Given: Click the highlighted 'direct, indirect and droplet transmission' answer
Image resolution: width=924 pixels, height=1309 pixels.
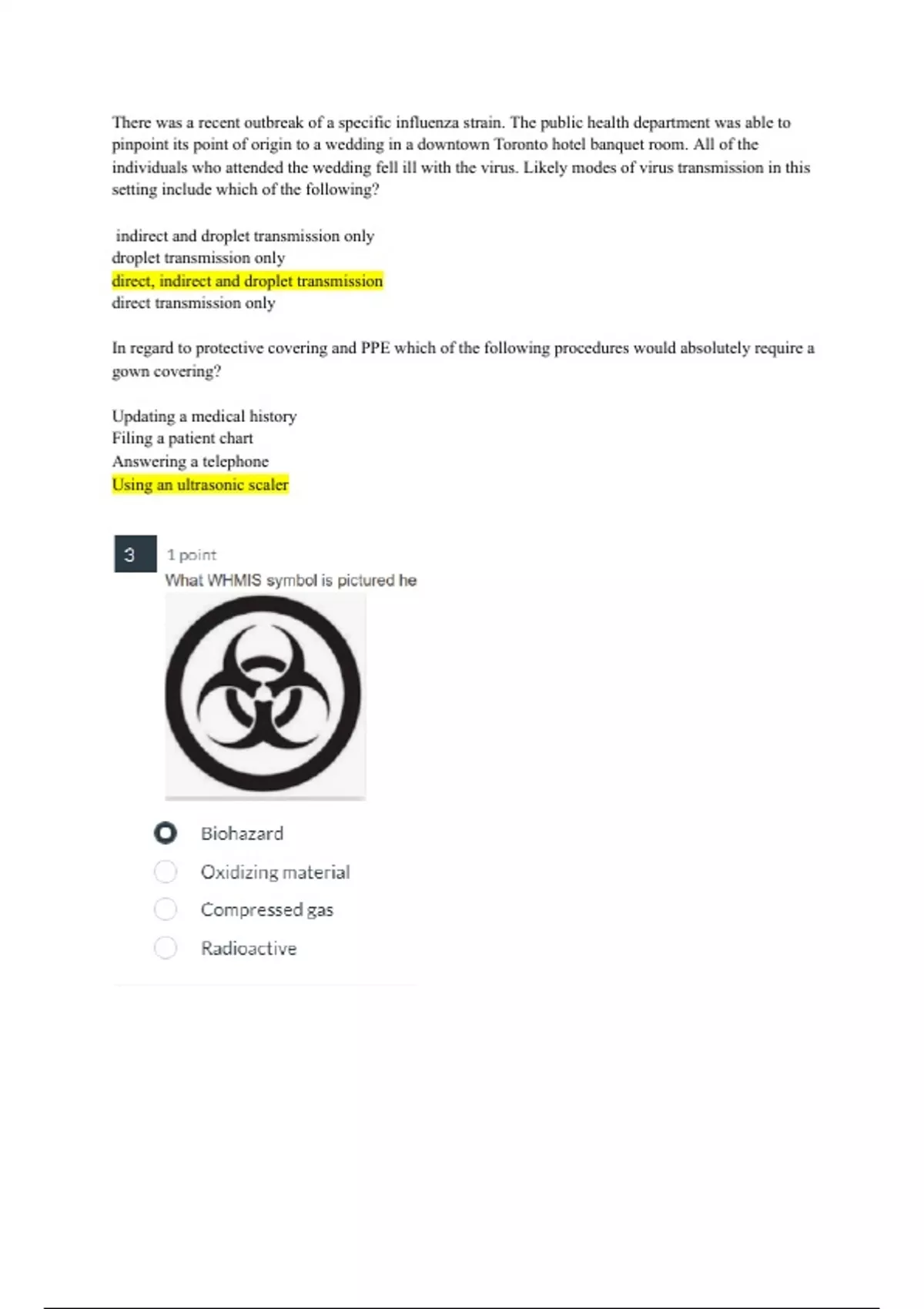Looking at the screenshot, I should (247, 281).
